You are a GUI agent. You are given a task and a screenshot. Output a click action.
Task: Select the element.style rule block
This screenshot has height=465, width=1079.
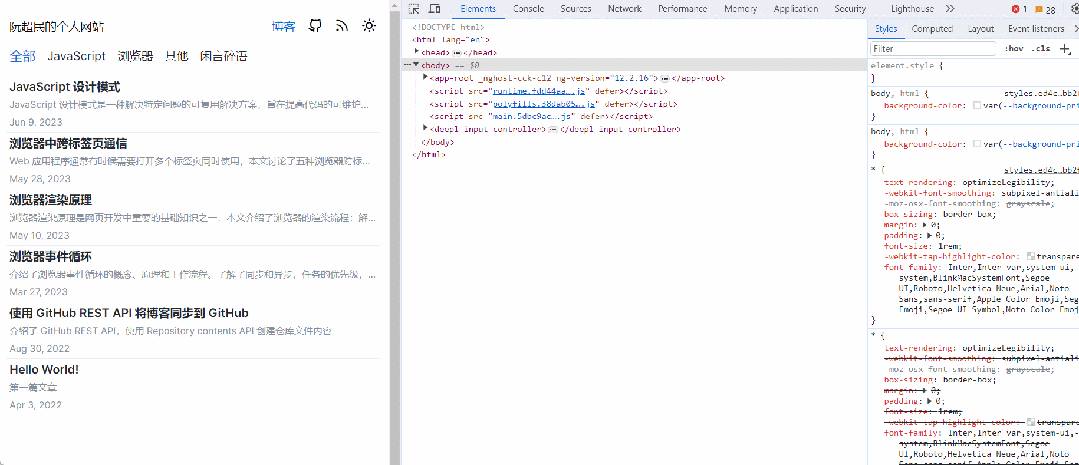click(x=974, y=72)
